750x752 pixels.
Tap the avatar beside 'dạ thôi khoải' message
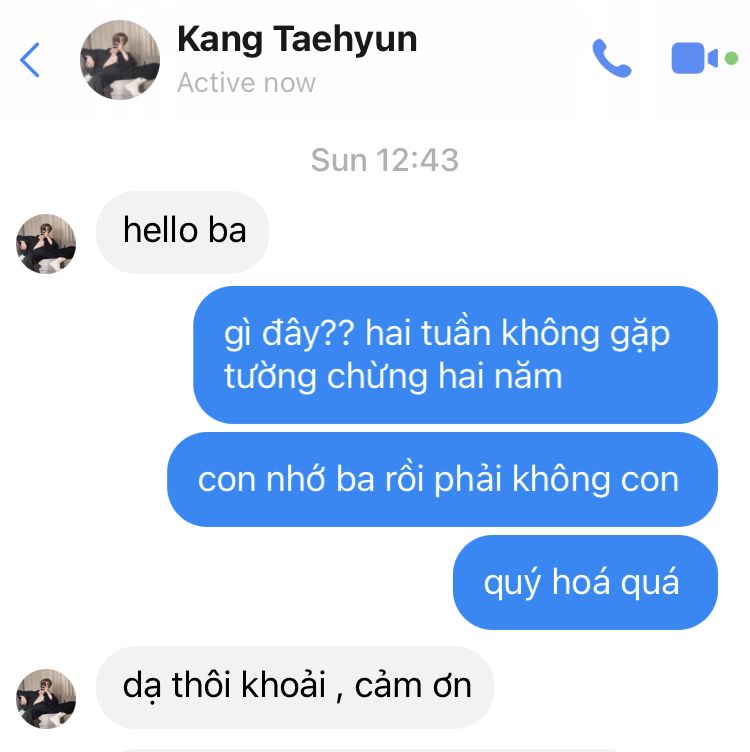[x=46, y=699]
